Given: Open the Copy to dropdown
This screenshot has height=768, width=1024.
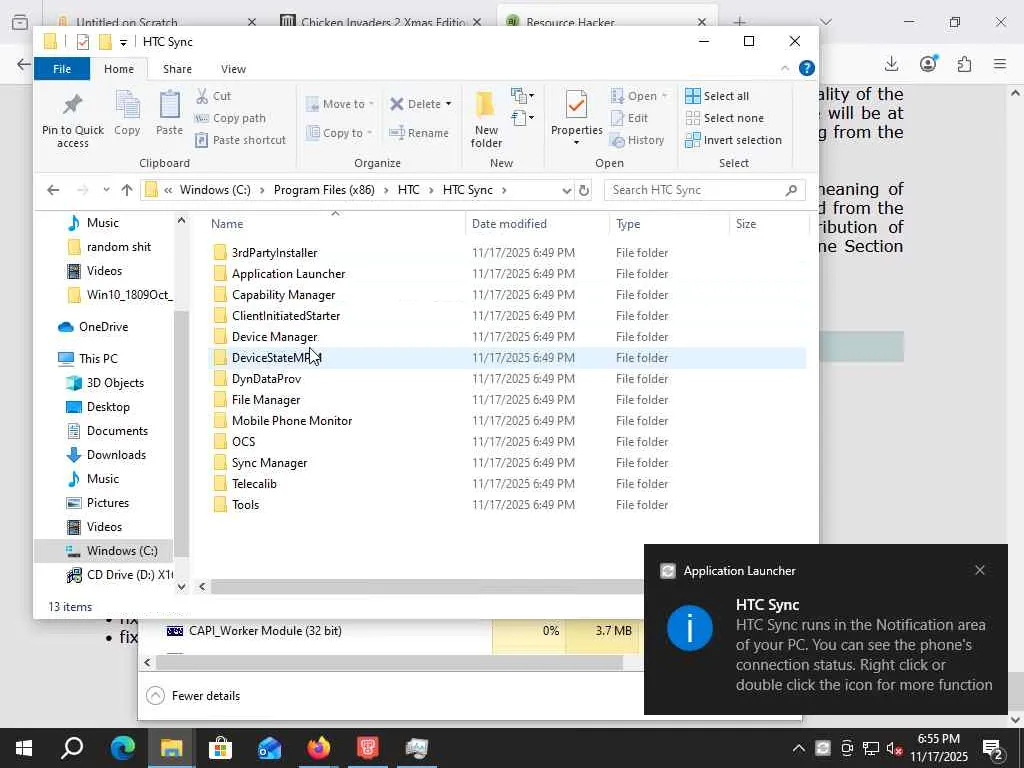Looking at the screenshot, I should tap(340, 133).
